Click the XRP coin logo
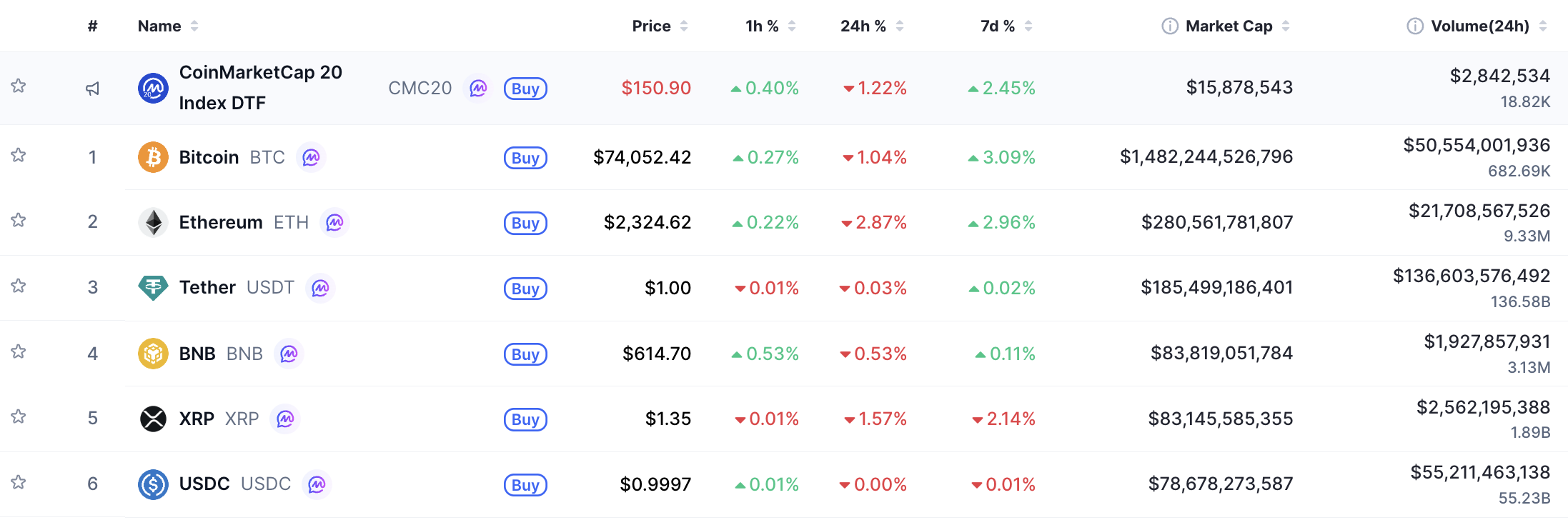The image size is (1568, 520). pos(154,419)
